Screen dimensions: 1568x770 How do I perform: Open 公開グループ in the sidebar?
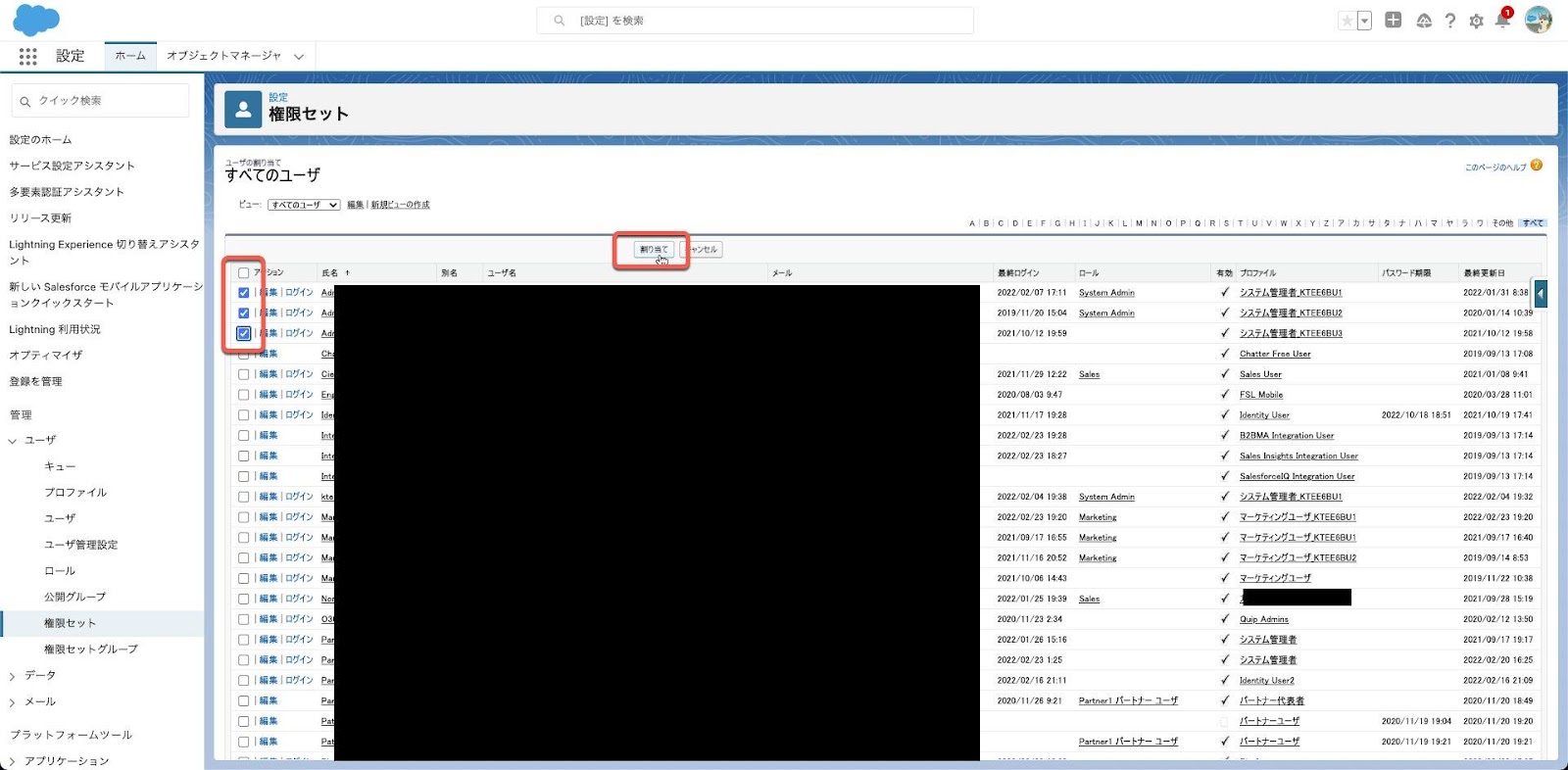tap(74, 597)
